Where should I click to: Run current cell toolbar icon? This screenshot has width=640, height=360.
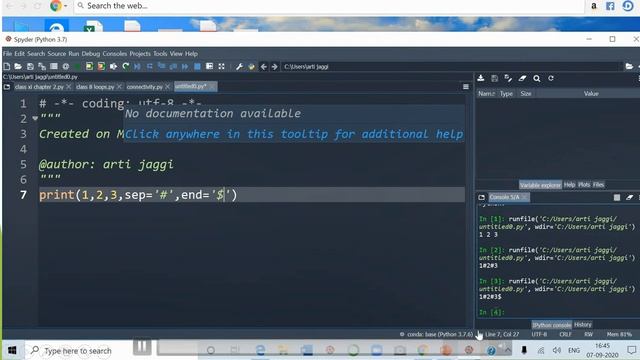click(89, 66)
